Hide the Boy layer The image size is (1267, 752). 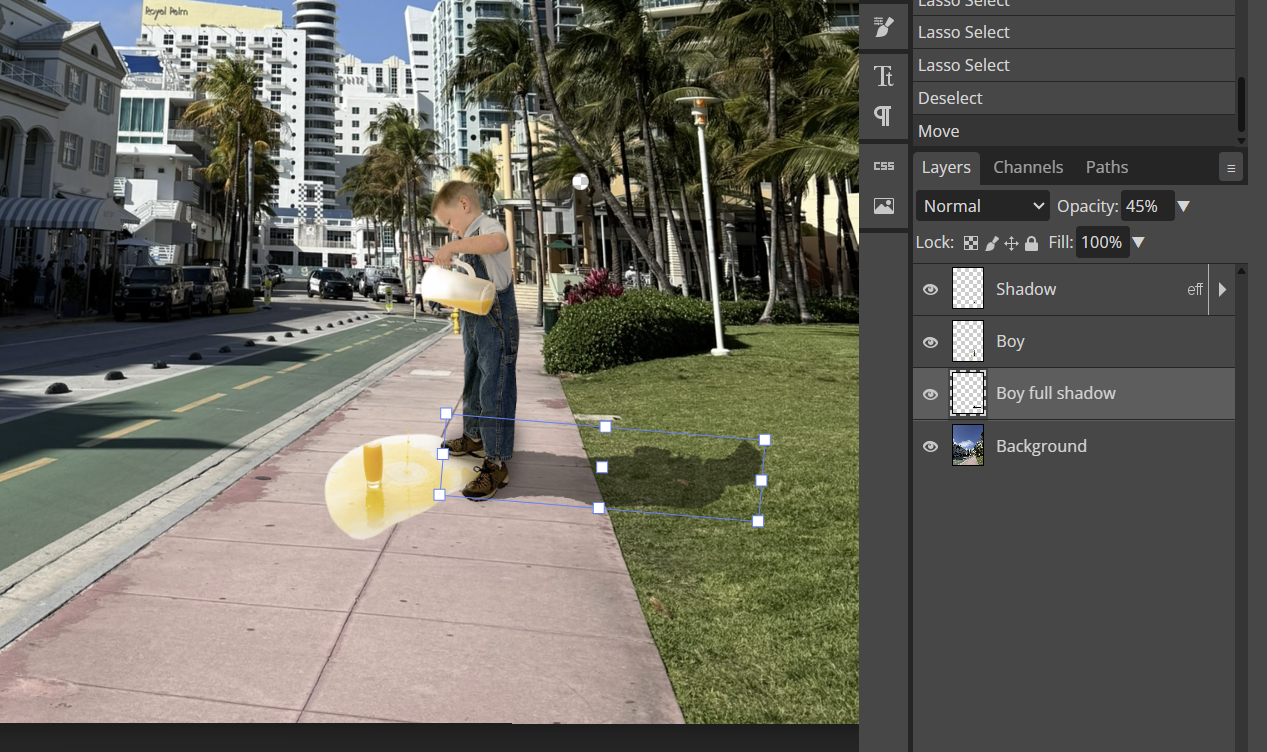point(930,342)
